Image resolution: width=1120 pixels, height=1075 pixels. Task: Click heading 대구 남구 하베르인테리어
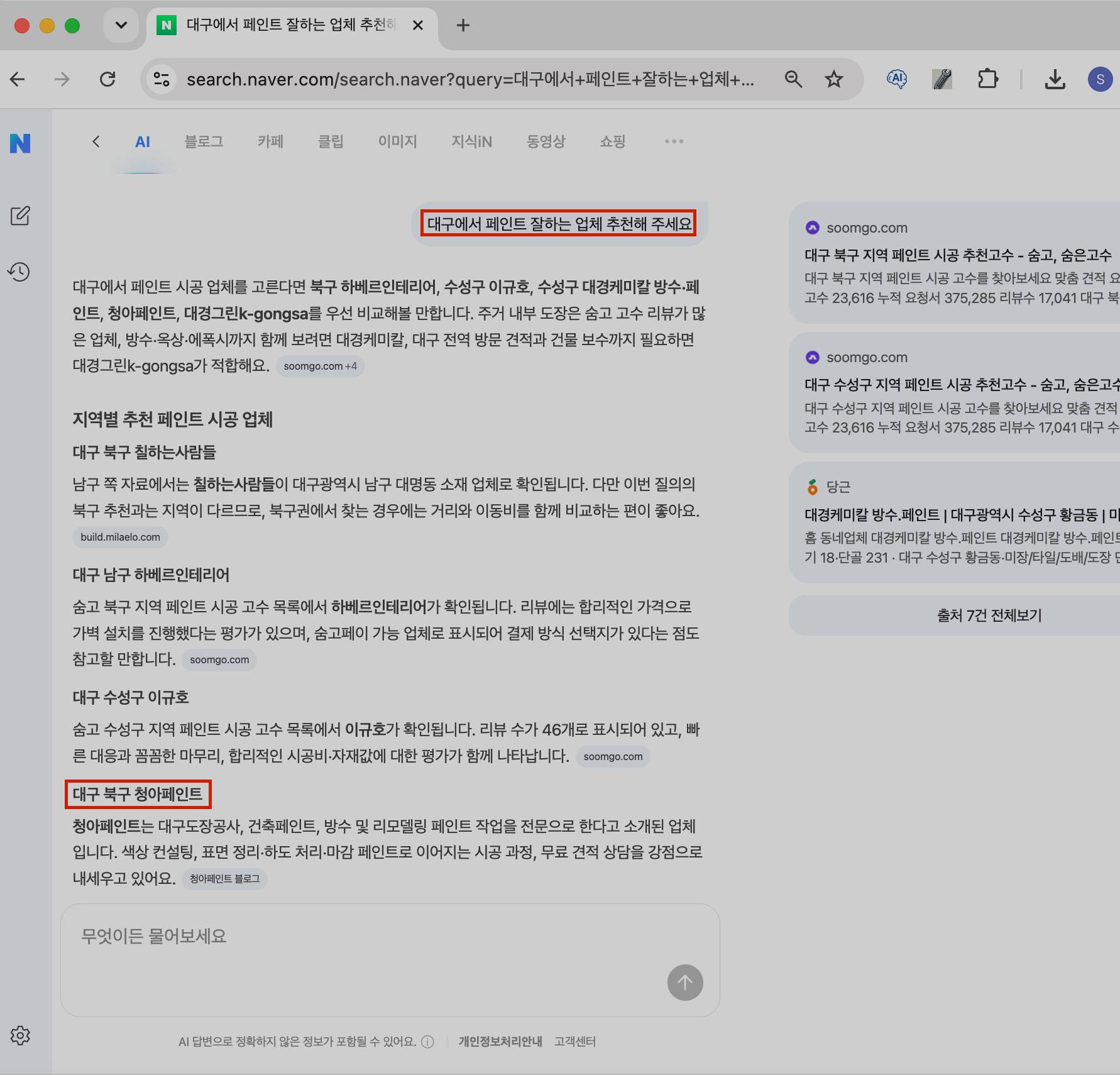point(151,575)
